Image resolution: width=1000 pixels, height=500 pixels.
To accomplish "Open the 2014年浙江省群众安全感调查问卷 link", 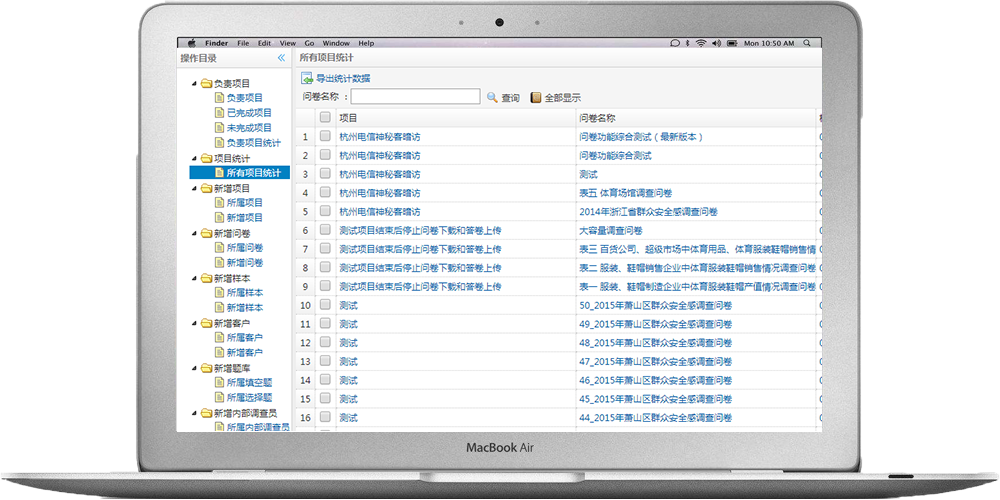I will click(x=648, y=211).
